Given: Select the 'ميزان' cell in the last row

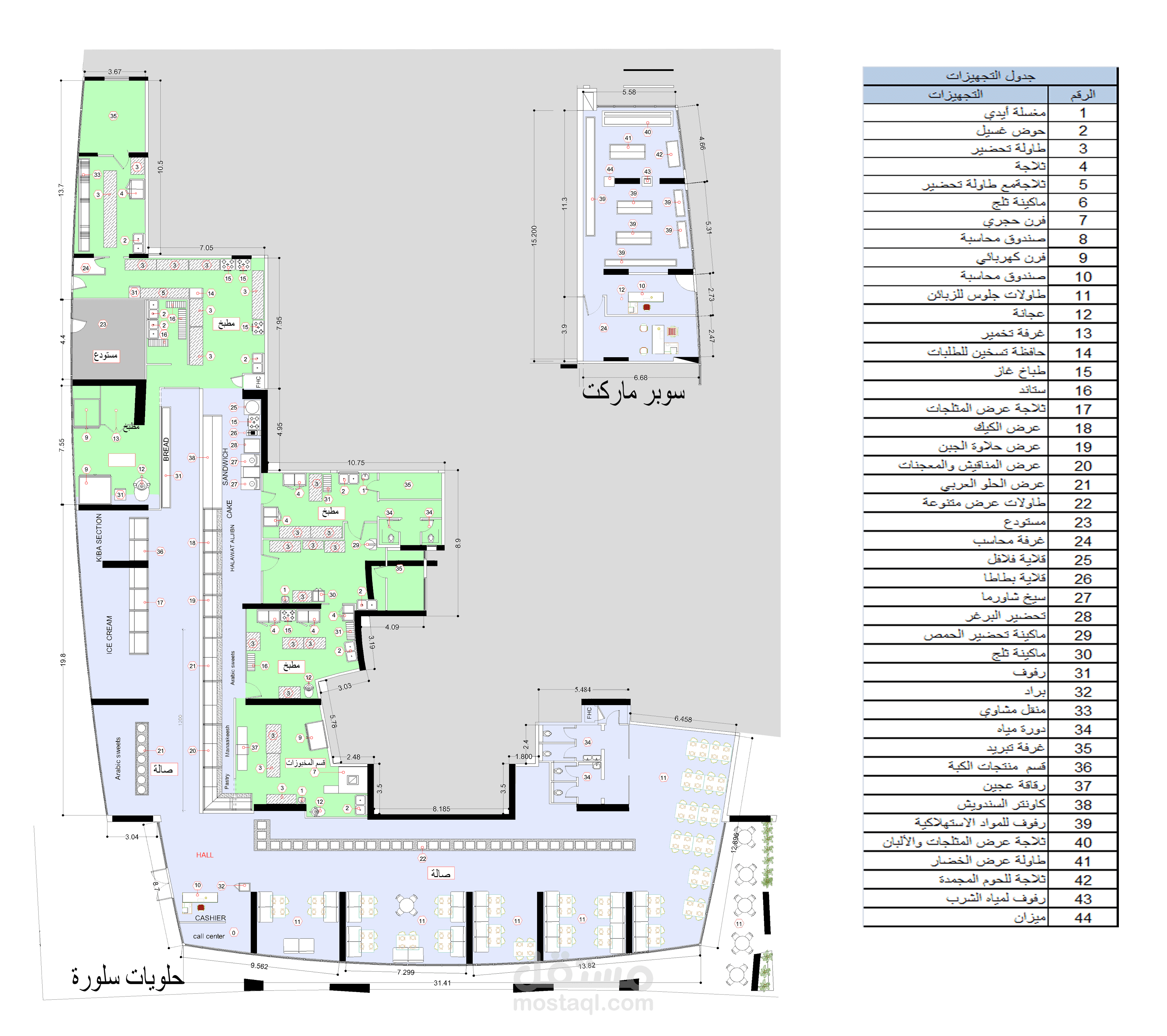Looking at the screenshot, I should [1030, 917].
